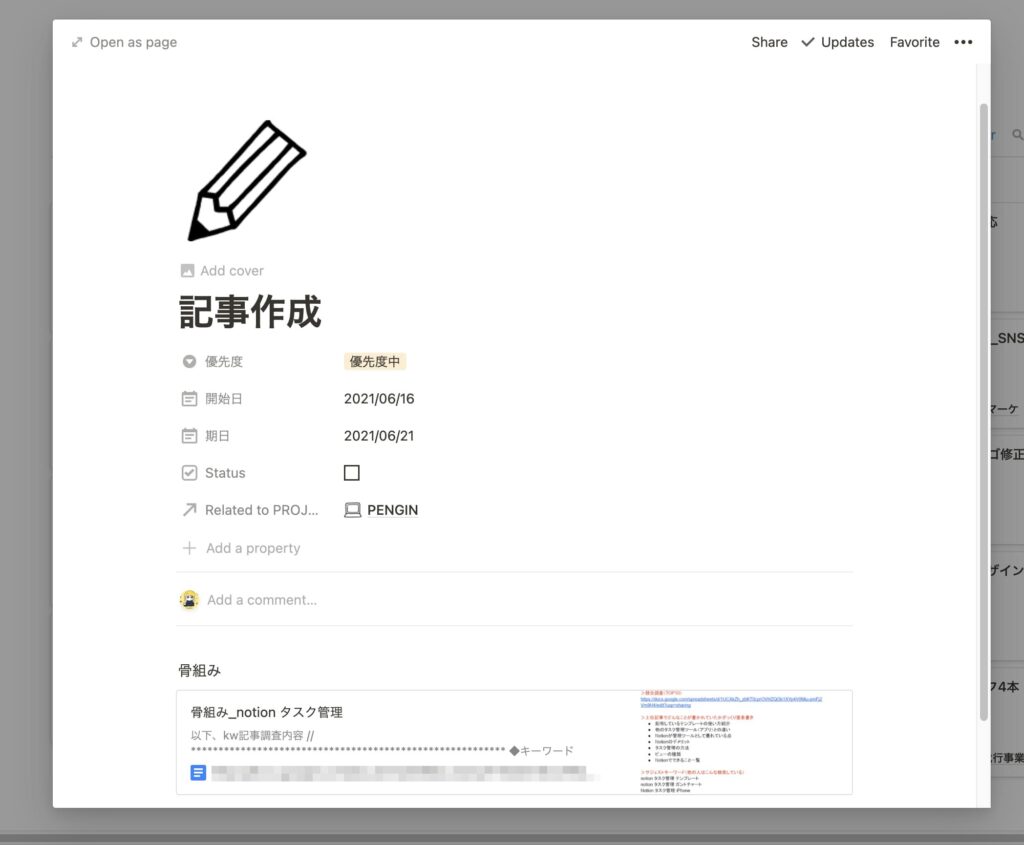Image resolution: width=1024 pixels, height=845 pixels.
Task: Click the 開始日 calendar icon
Action: pyautogui.click(x=189, y=398)
